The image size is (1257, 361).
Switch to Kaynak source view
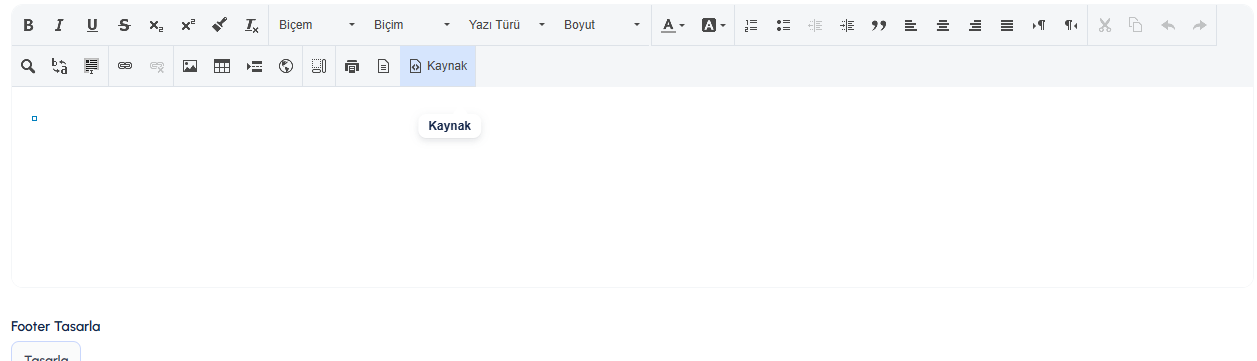pyautogui.click(x=438, y=66)
